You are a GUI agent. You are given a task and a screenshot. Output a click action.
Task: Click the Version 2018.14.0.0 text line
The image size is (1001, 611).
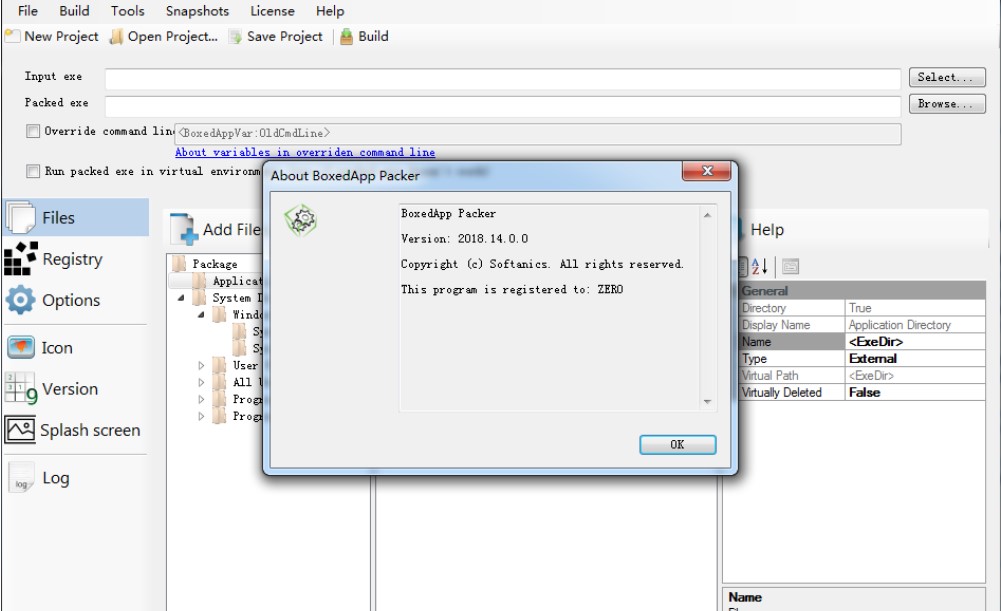pyautogui.click(x=465, y=239)
